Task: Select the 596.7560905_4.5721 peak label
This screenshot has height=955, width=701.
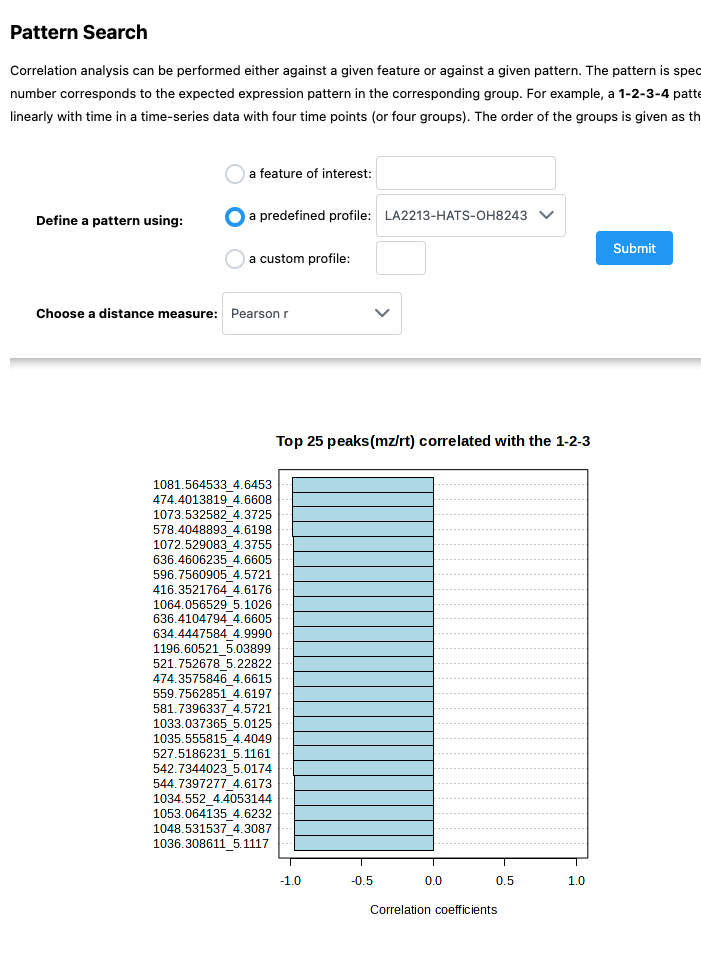Action: [x=212, y=574]
